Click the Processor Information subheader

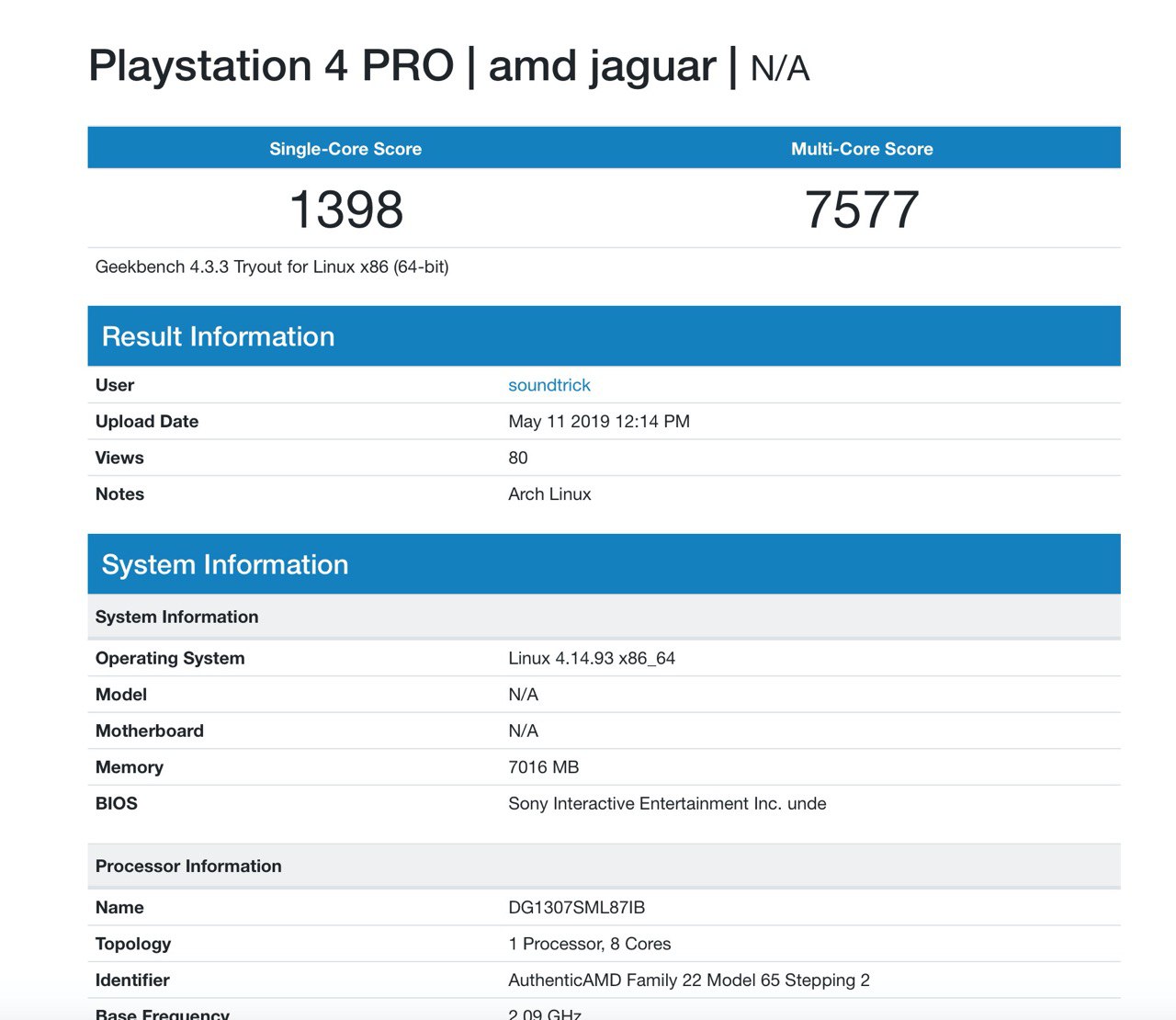click(x=604, y=866)
